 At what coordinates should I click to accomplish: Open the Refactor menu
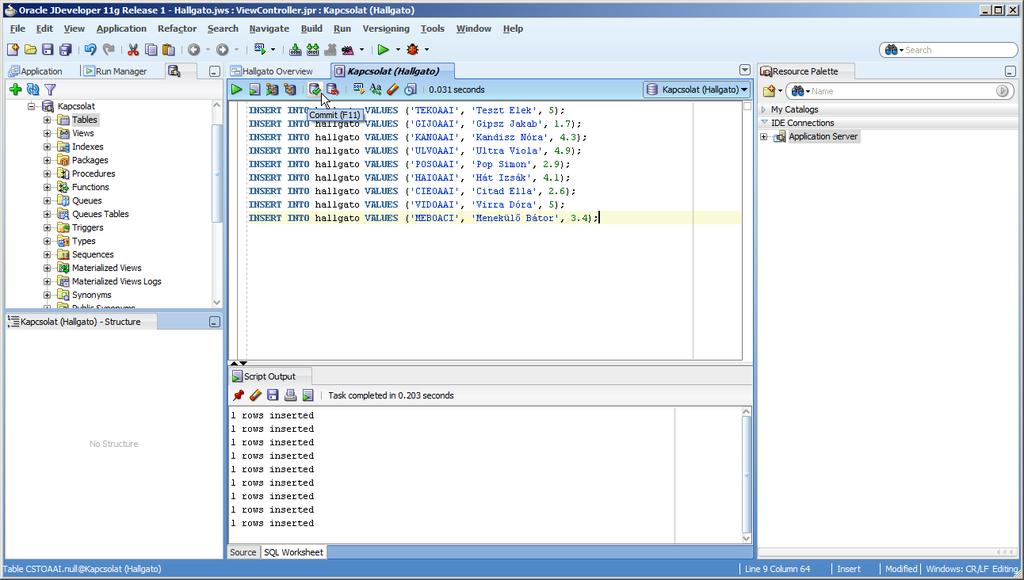click(x=177, y=29)
